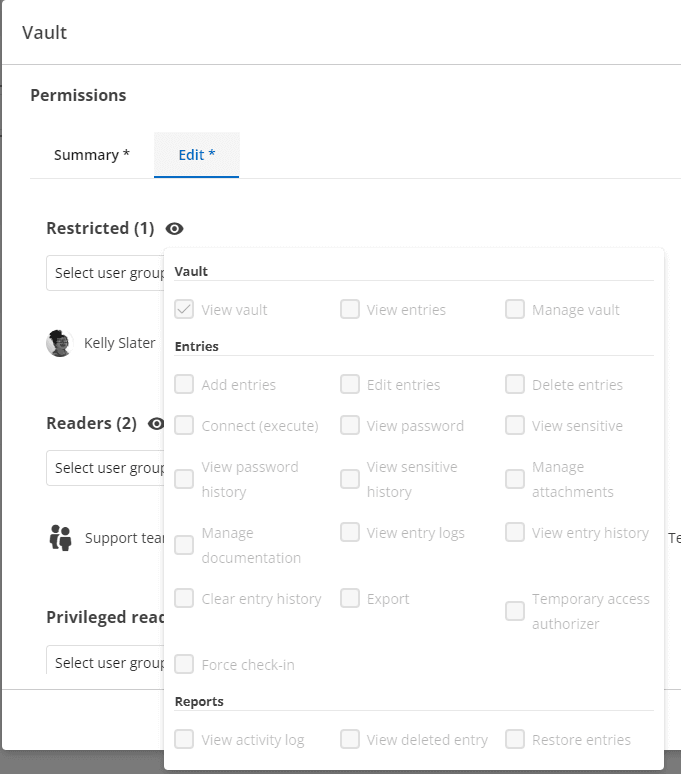Image resolution: width=681 pixels, height=774 pixels.
Task: Open the Restricted user group dropdown
Action: (x=105, y=273)
